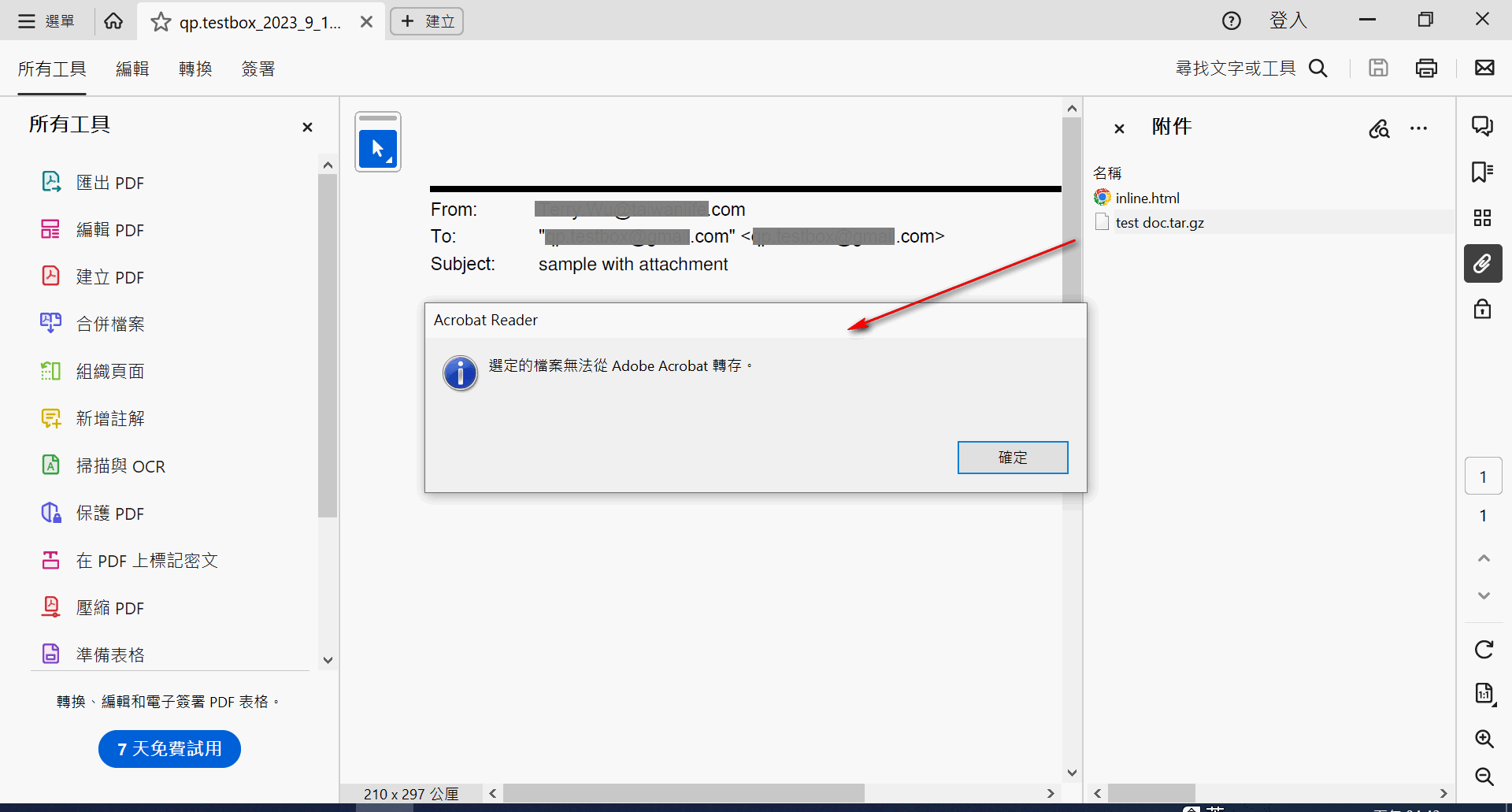Click the attachment search binoculars icon
This screenshot has height=812, width=1512.
click(1379, 128)
